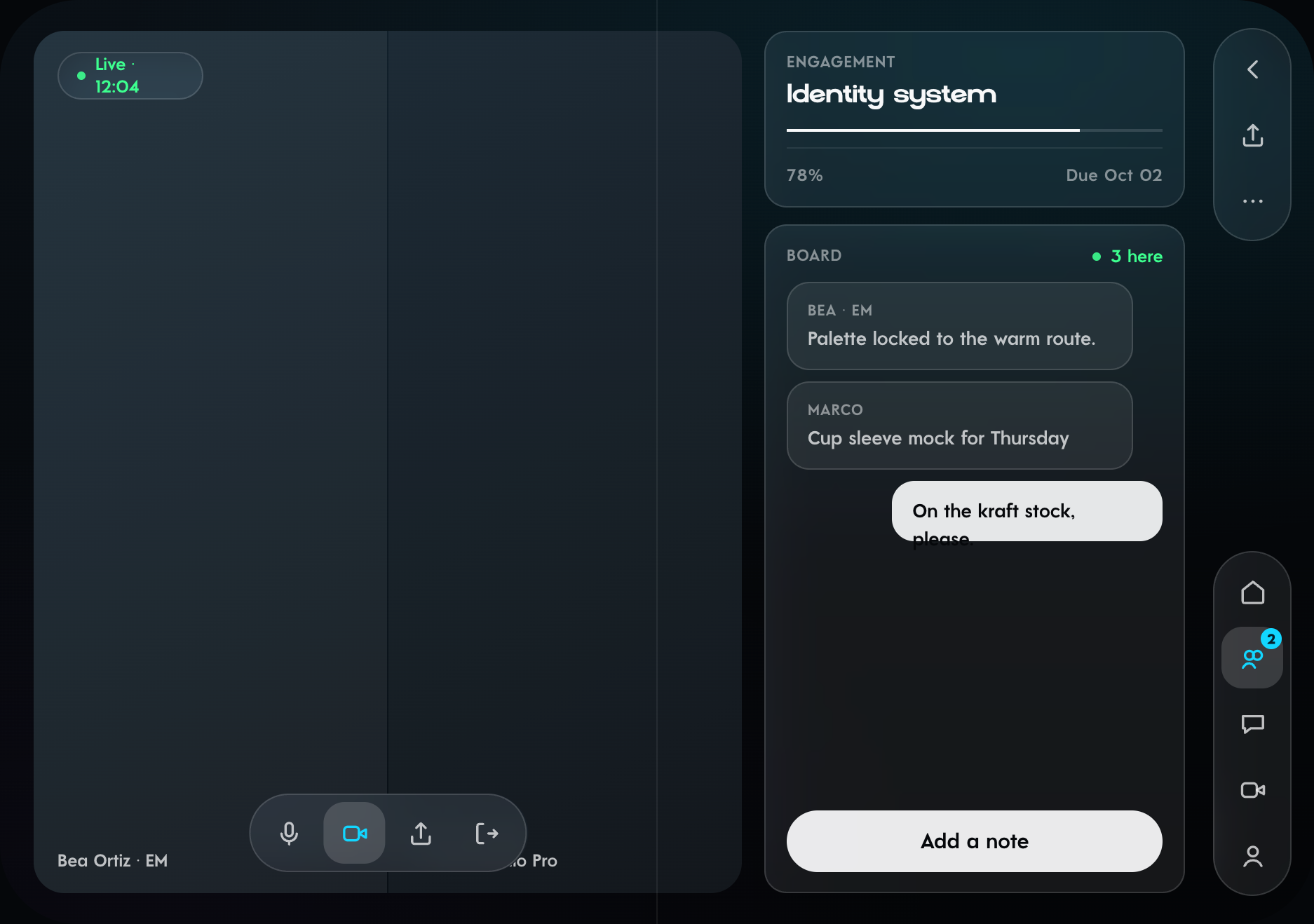This screenshot has width=1314, height=924.
Task: Go to Home in the side rail
Action: pos(1252,592)
